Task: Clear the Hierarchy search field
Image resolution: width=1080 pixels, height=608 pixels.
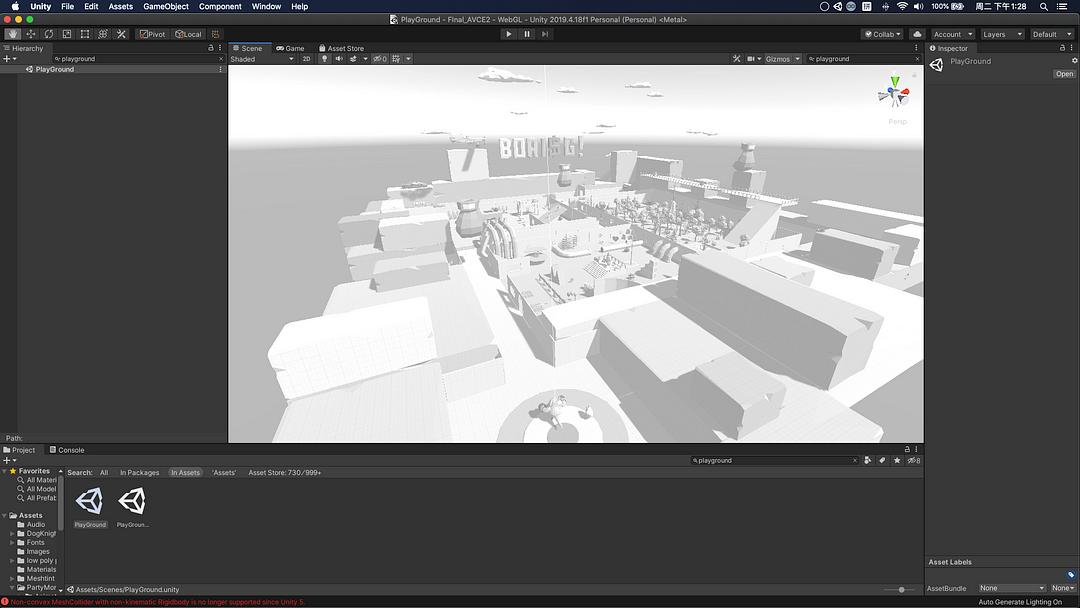Action: [x=220, y=59]
